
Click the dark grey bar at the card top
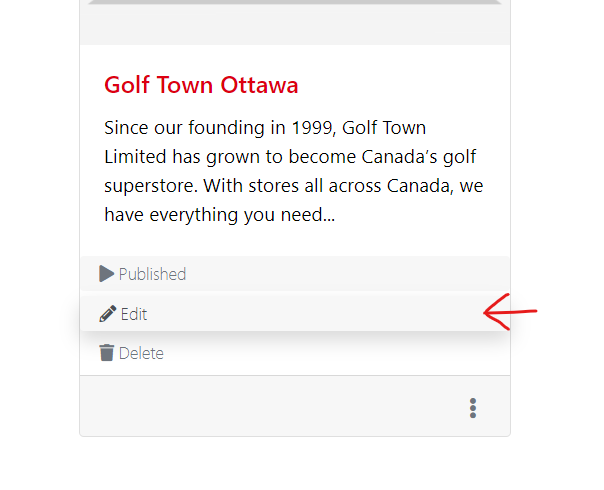pyautogui.click(x=295, y=2)
